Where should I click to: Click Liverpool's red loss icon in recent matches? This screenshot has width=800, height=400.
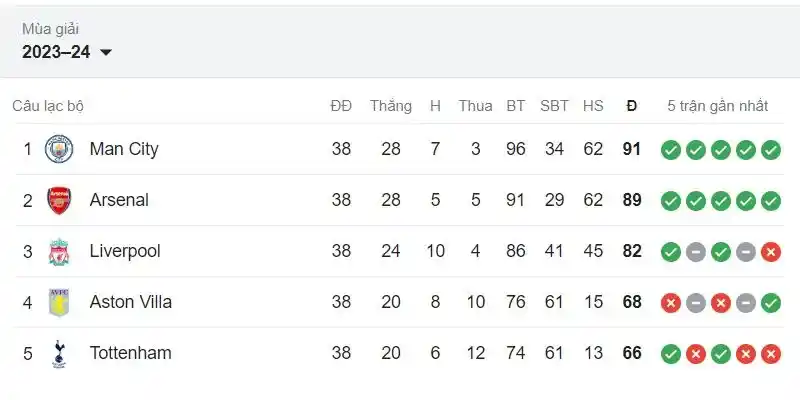[x=771, y=252]
